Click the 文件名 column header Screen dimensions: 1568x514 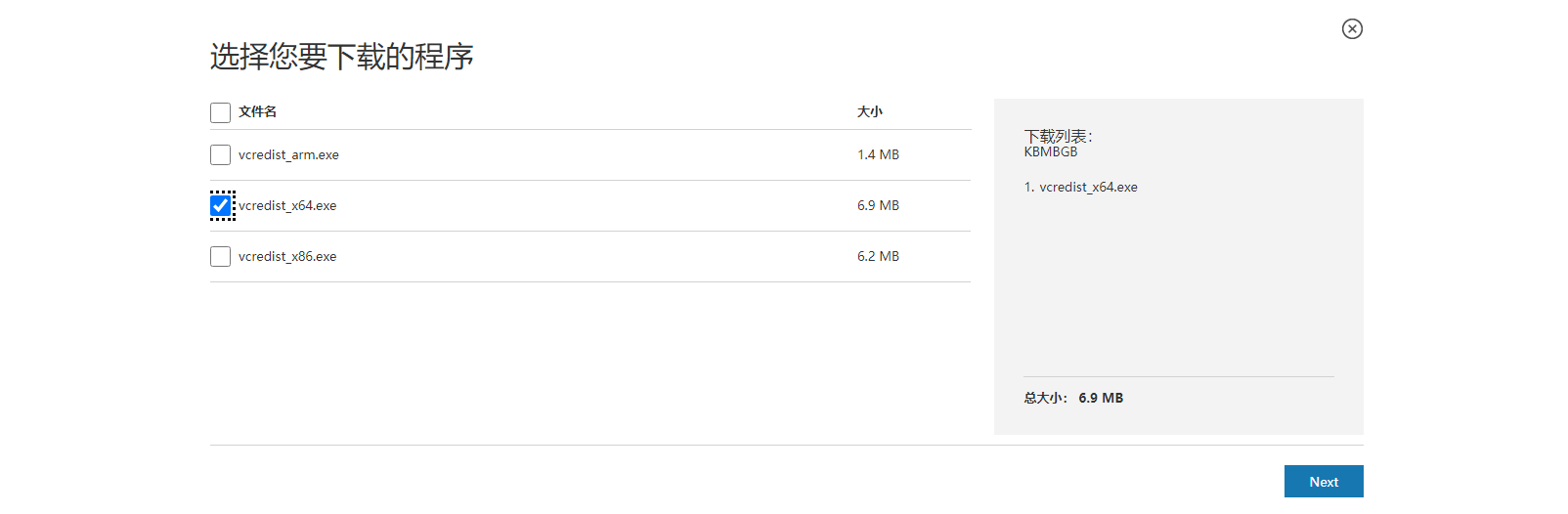(x=257, y=112)
